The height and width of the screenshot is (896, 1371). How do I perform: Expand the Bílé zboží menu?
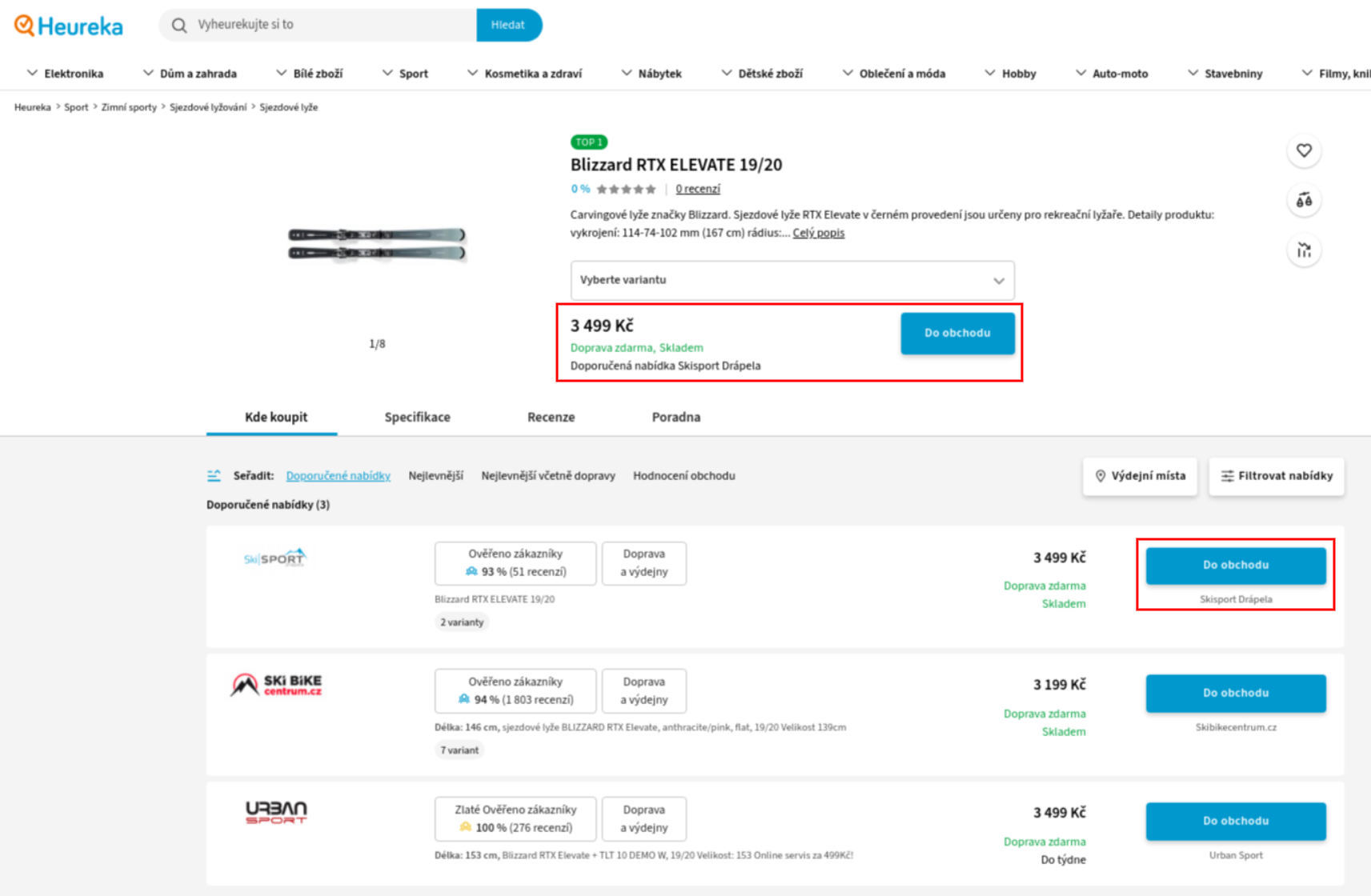pyautogui.click(x=309, y=74)
